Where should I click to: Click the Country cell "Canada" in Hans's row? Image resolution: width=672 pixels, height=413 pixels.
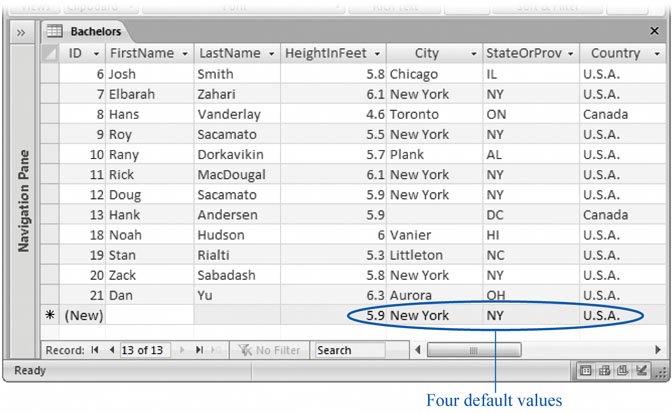[x=623, y=114]
